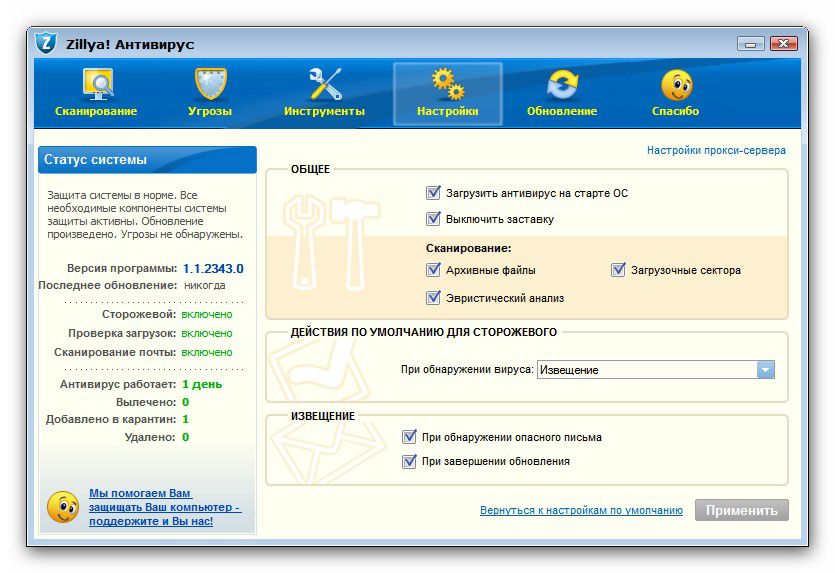The image size is (835, 573).
Task: Click the ИЗВЕЩЕНИЕ section heading
Action: pos(323,416)
